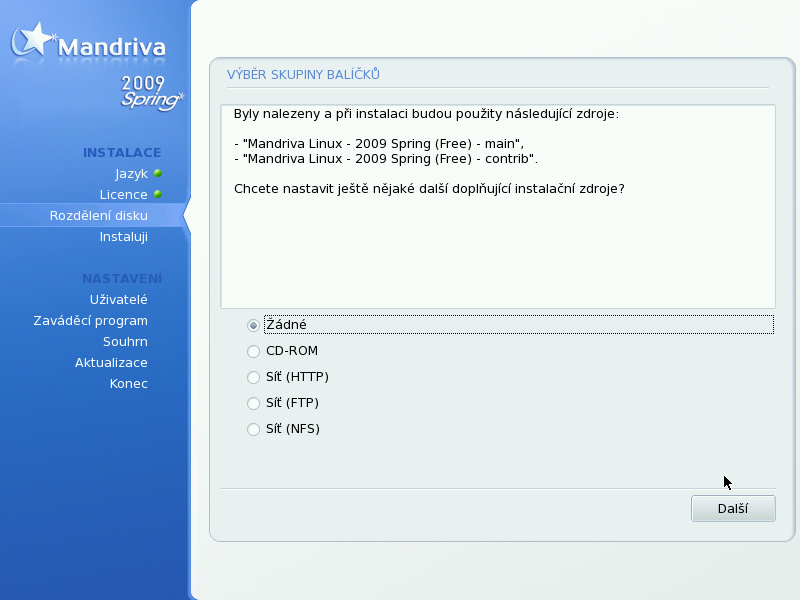The height and width of the screenshot is (600, 800).
Task: Click the Jazyk step in sidebar
Action: click(131, 174)
